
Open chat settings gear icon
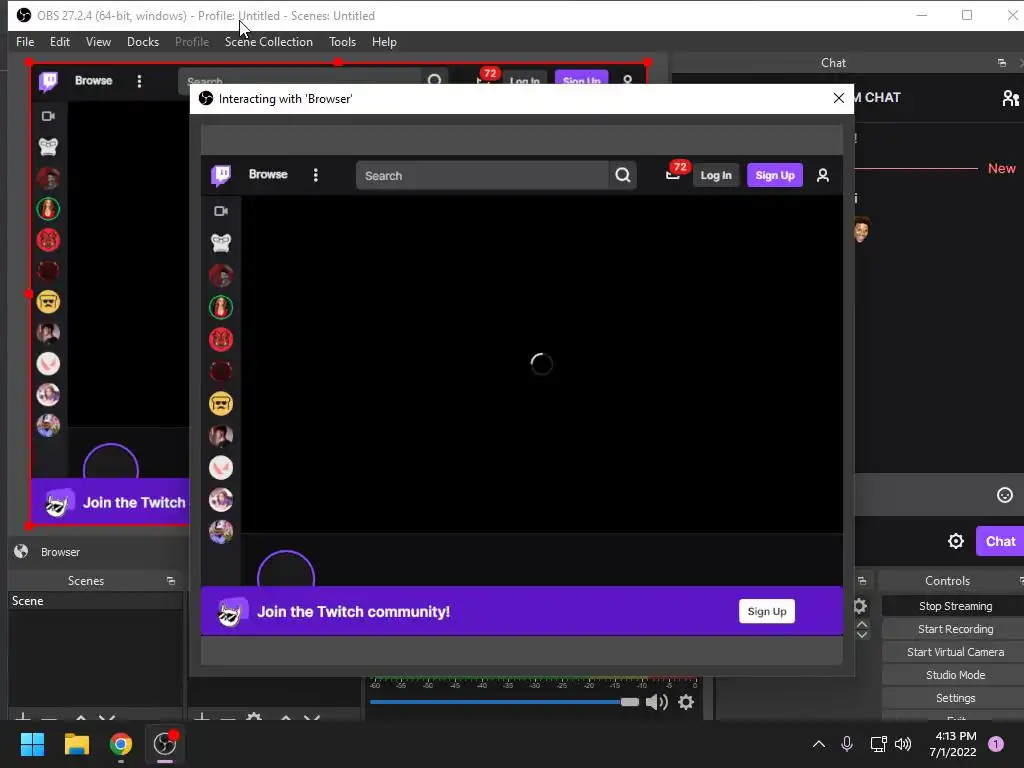tap(955, 541)
